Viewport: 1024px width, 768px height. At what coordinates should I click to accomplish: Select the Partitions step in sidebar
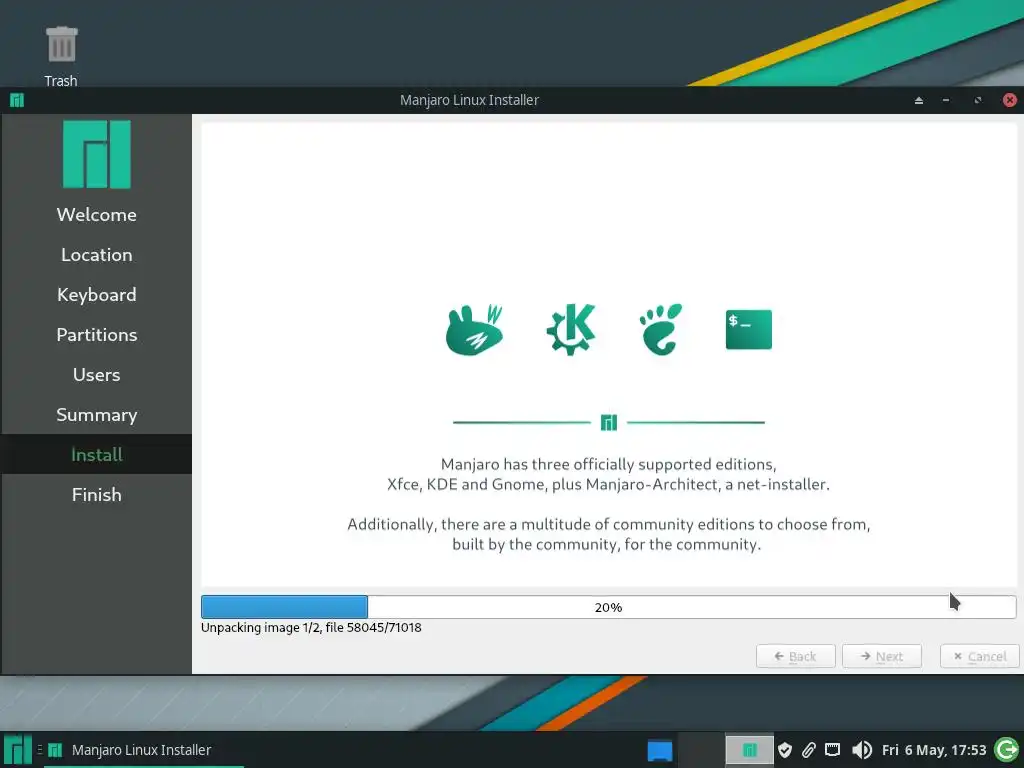pyautogui.click(x=97, y=334)
